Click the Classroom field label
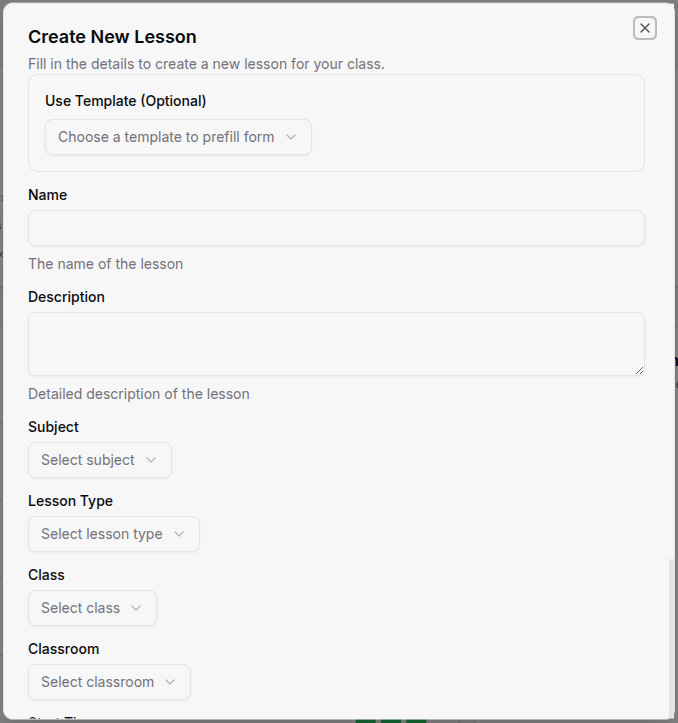The height and width of the screenshot is (723, 678). click(64, 649)
